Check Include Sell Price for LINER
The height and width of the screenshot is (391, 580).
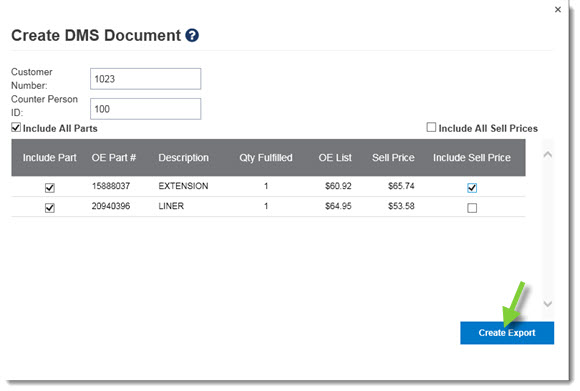tap(472, 208)
